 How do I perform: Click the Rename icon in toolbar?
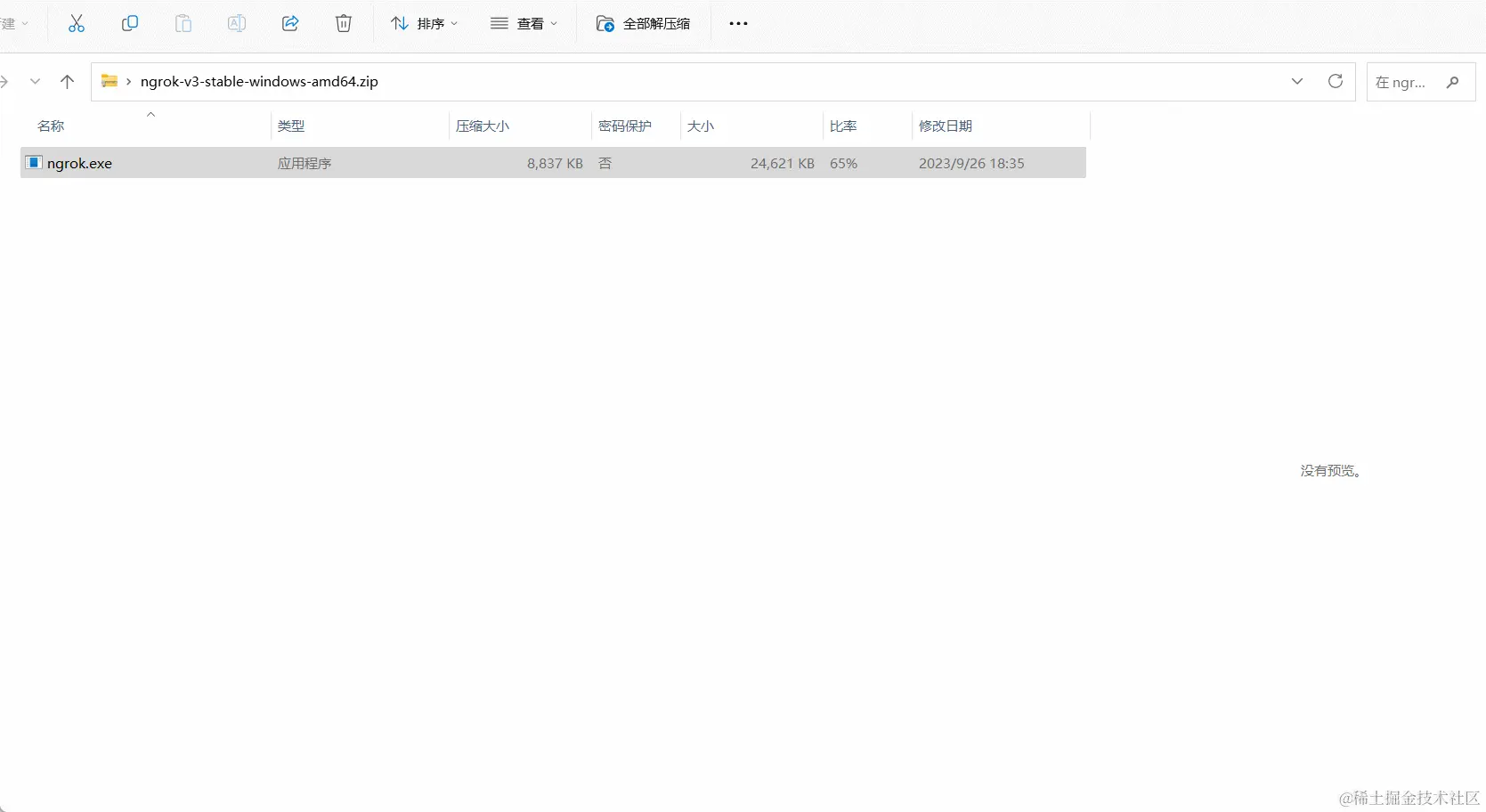(x=237, y=24)
